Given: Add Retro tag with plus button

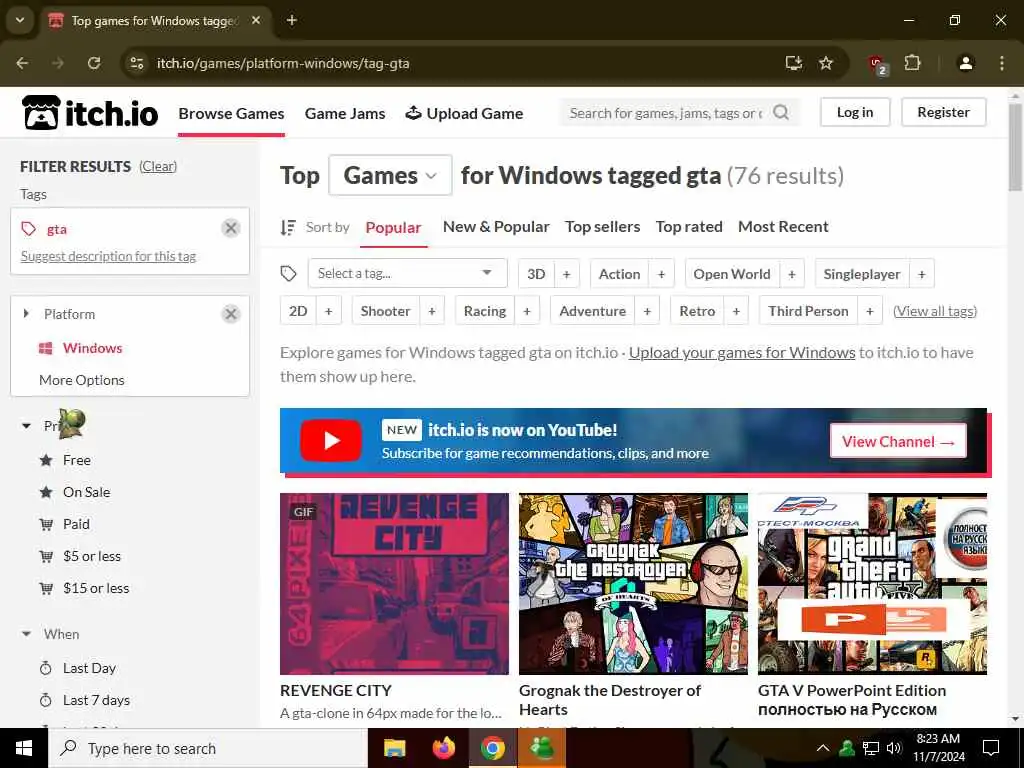Looking at the screenshot, I should [x=736, y=312].
